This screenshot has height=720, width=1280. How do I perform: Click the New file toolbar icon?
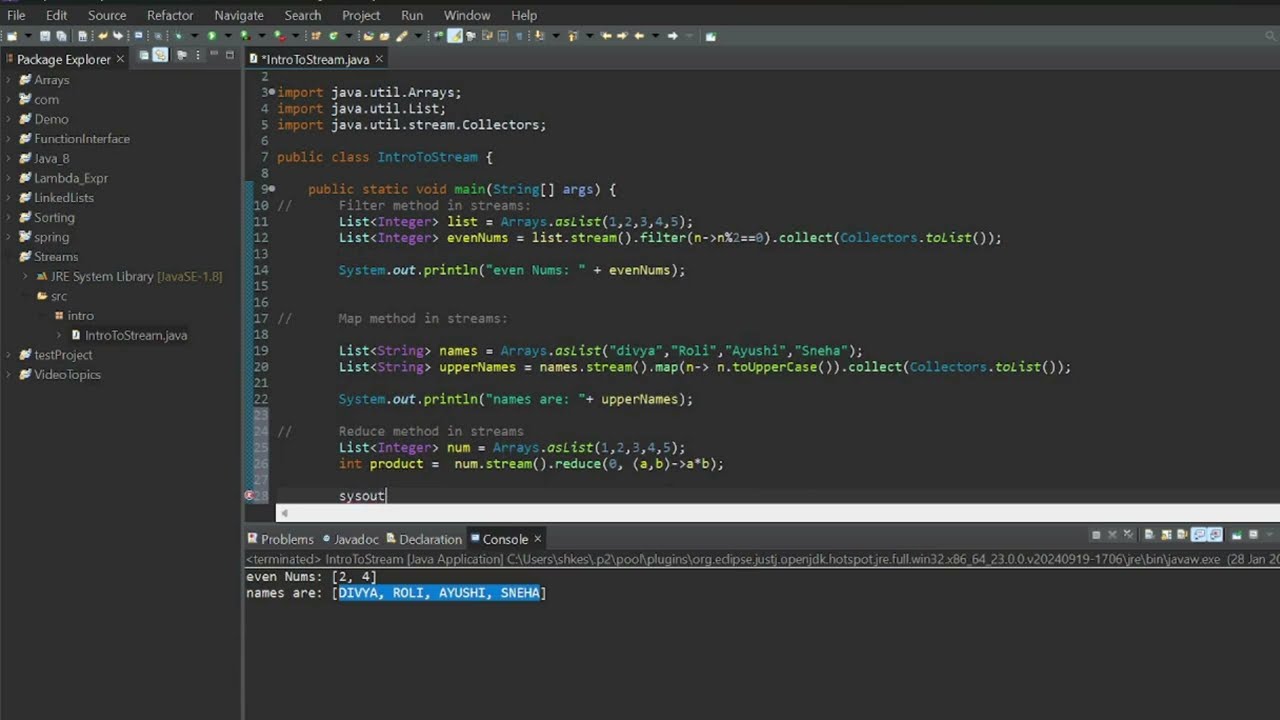click(x=12, y=36)
